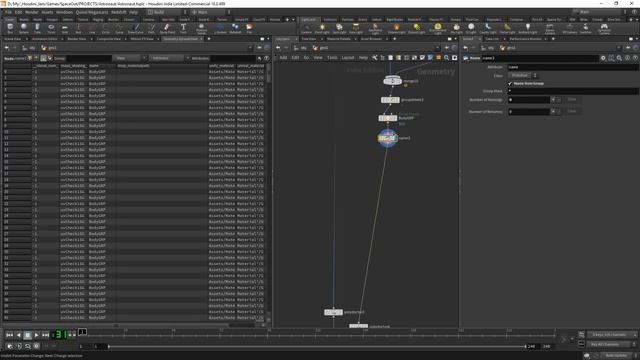Viewport: 640px width, 360px height.
Task: Select the Font shelf tool
Action: pyautogui.click(x=183, y=28)
